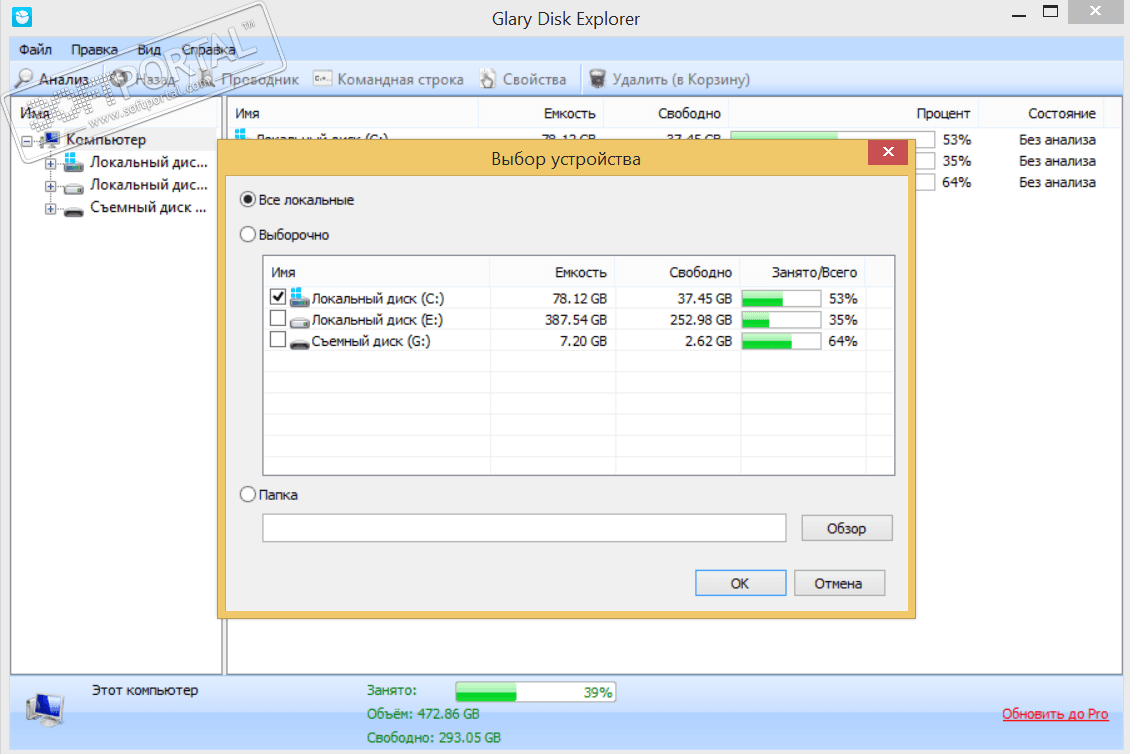Click the Занято 39% progress bar in status bar
Viewport: 1130px width, 754px height.
tap(535, 692)
